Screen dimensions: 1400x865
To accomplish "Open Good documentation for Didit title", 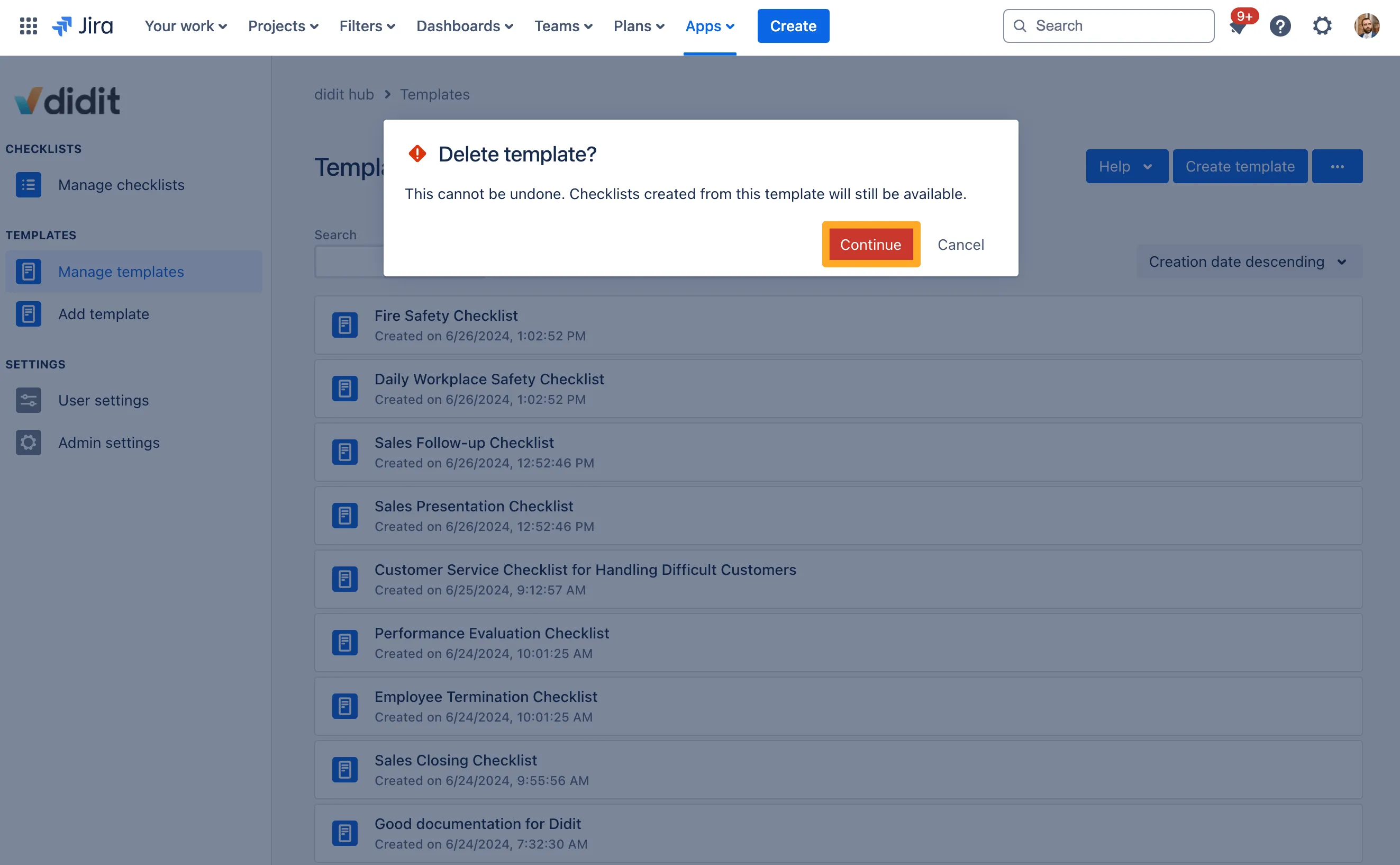I will click(477, 823).
